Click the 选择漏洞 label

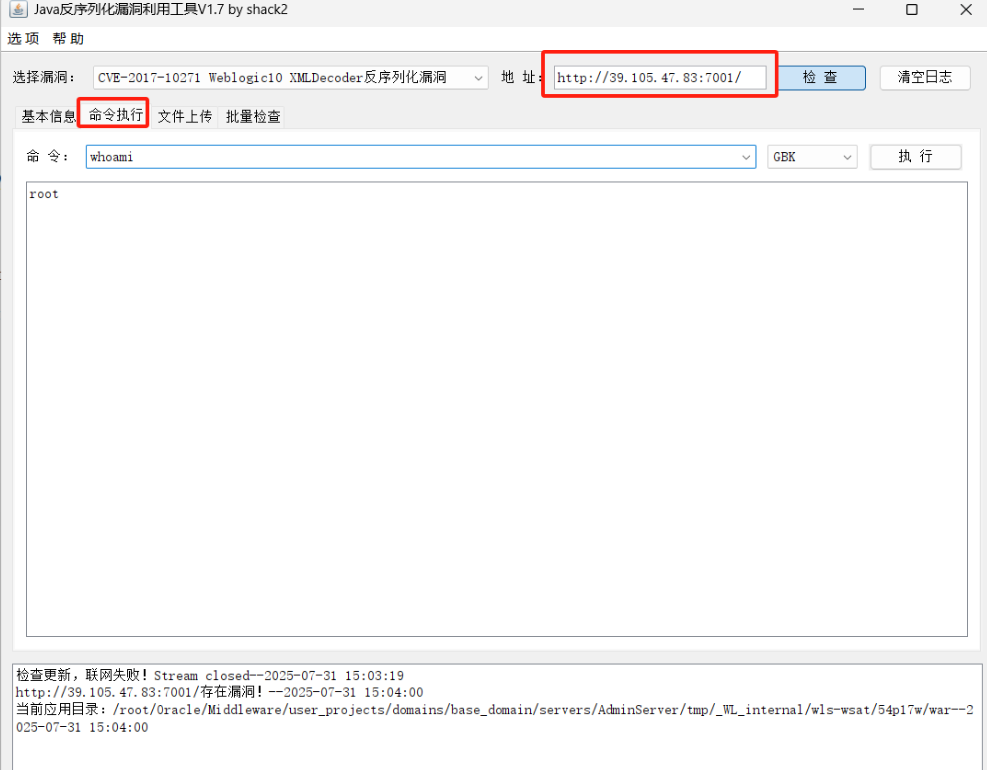[43, 77]
